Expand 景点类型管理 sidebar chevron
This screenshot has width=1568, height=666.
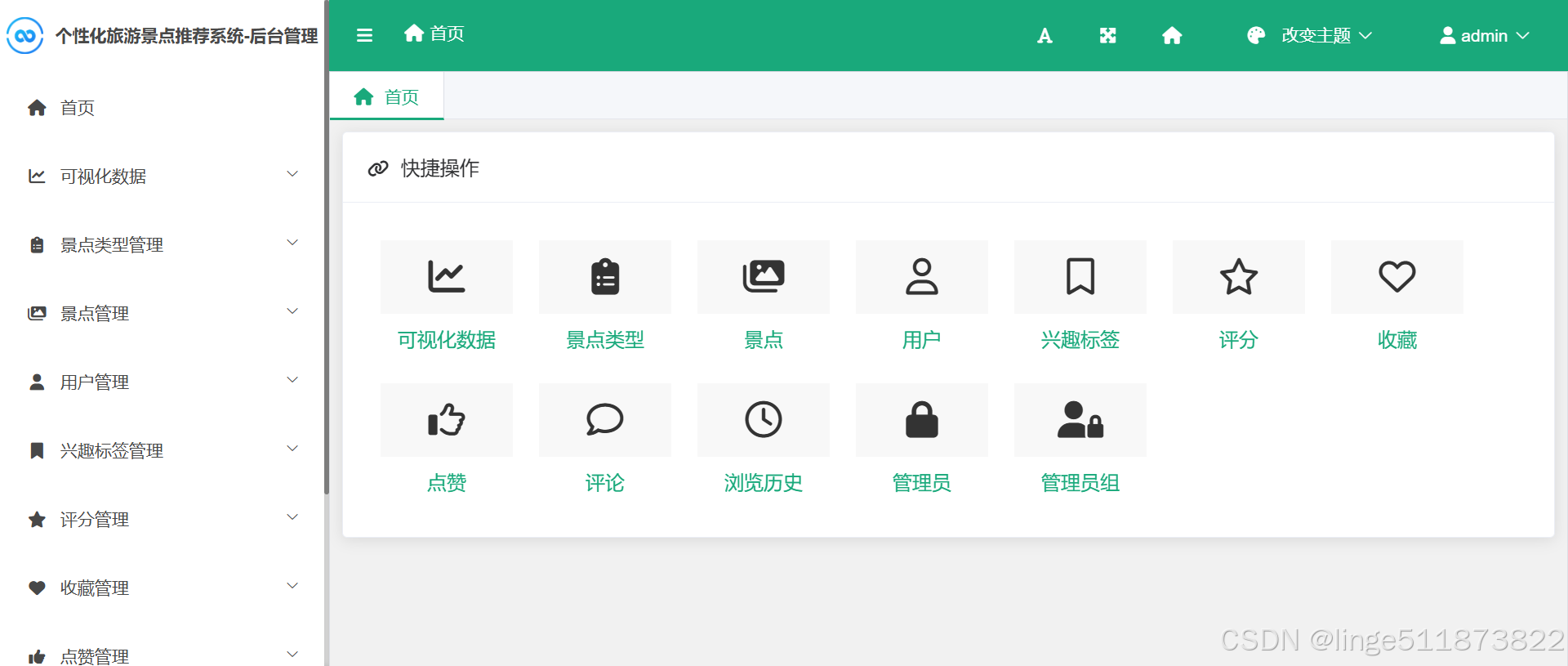[292, 243]
